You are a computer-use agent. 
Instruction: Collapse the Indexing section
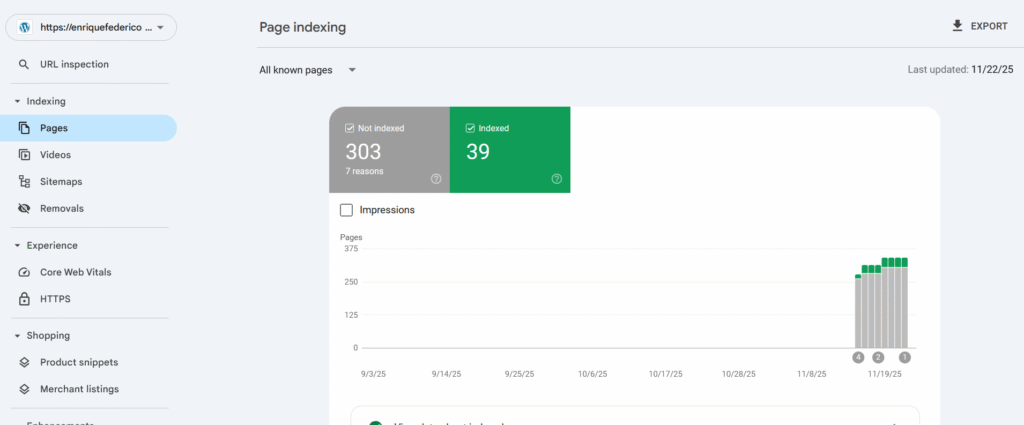tap(17, 101)
